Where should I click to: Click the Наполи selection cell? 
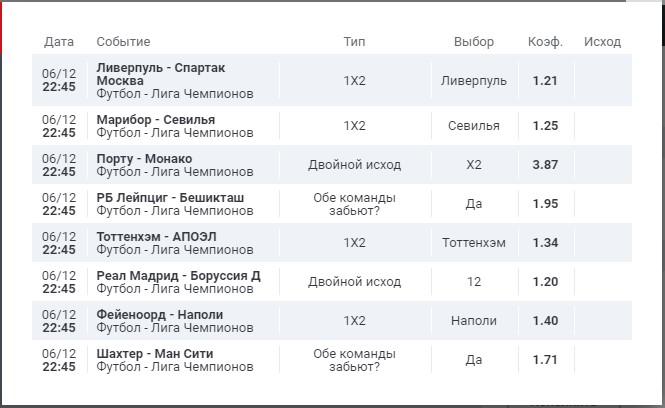473,321
